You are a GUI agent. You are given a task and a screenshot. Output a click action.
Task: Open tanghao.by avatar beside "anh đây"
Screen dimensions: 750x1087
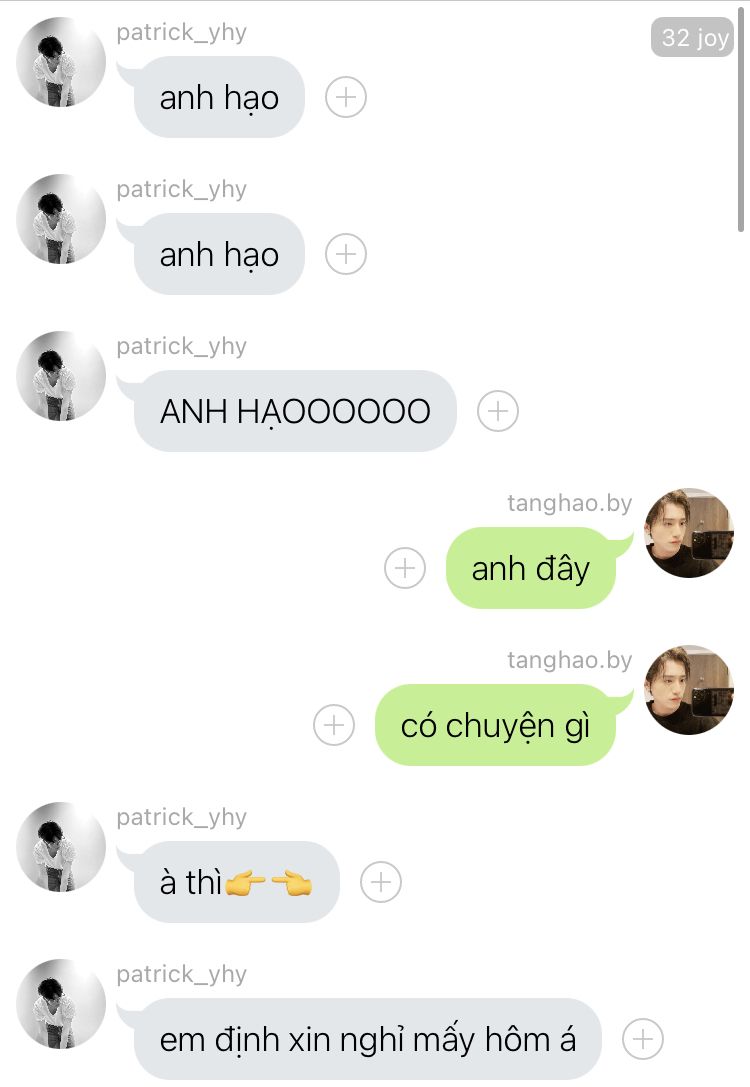[689, 532]
